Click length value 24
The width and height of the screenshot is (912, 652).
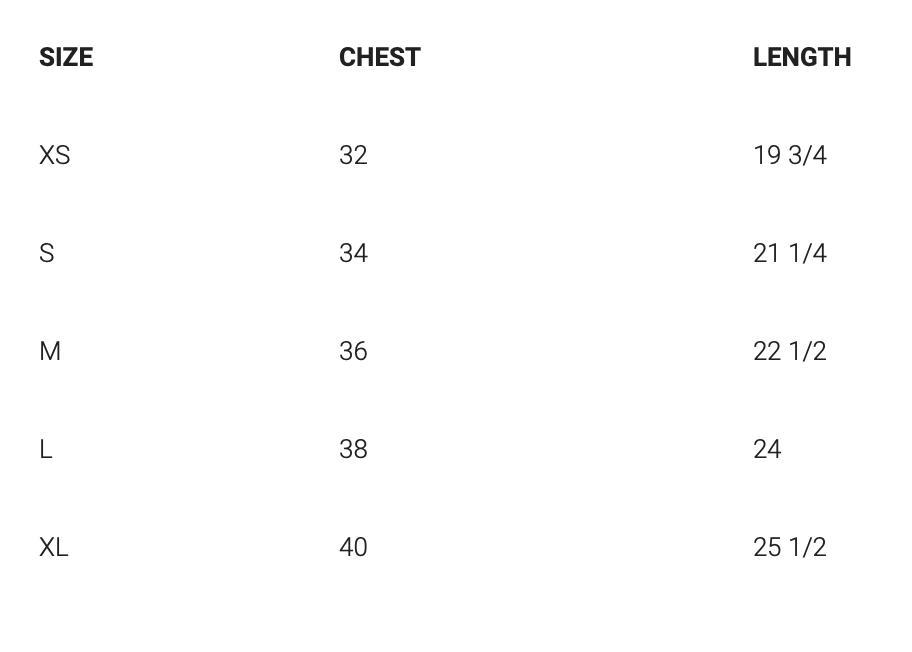pos(767,450)
